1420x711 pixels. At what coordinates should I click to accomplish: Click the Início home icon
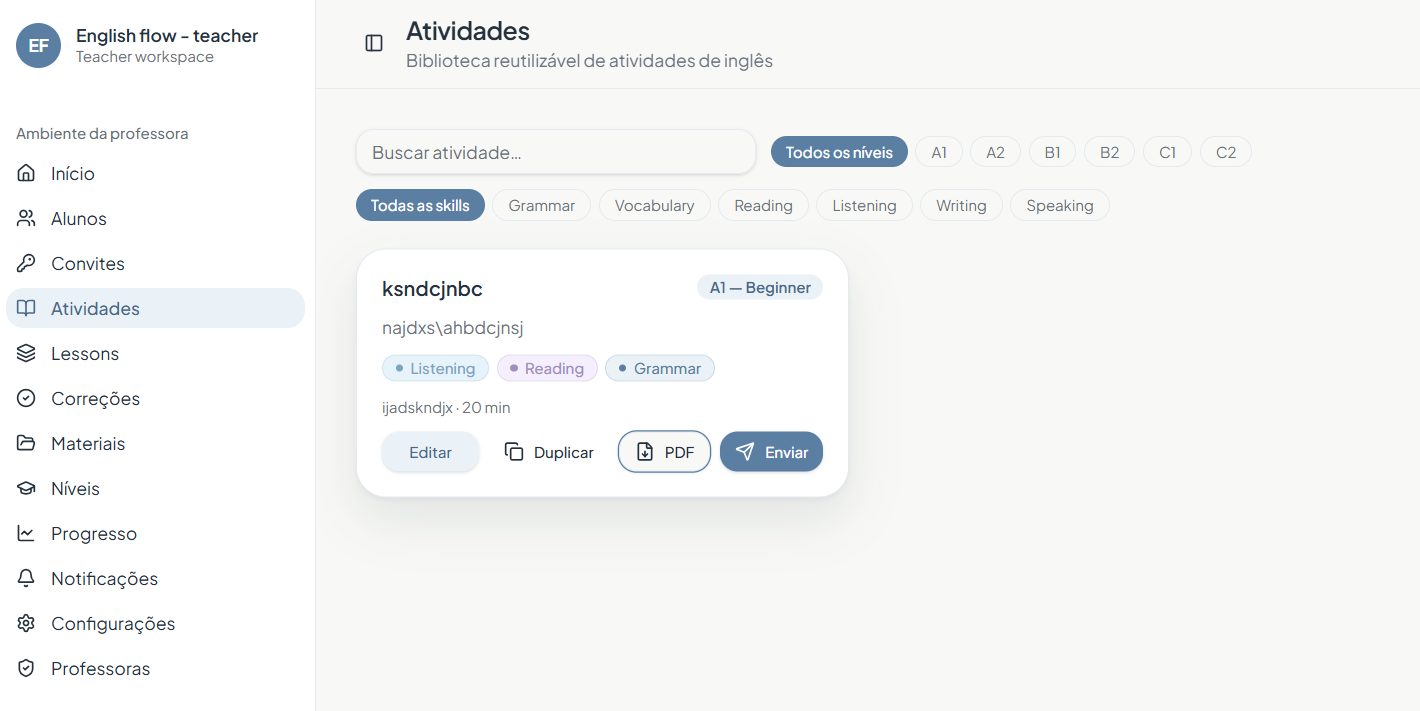point(26,173)
